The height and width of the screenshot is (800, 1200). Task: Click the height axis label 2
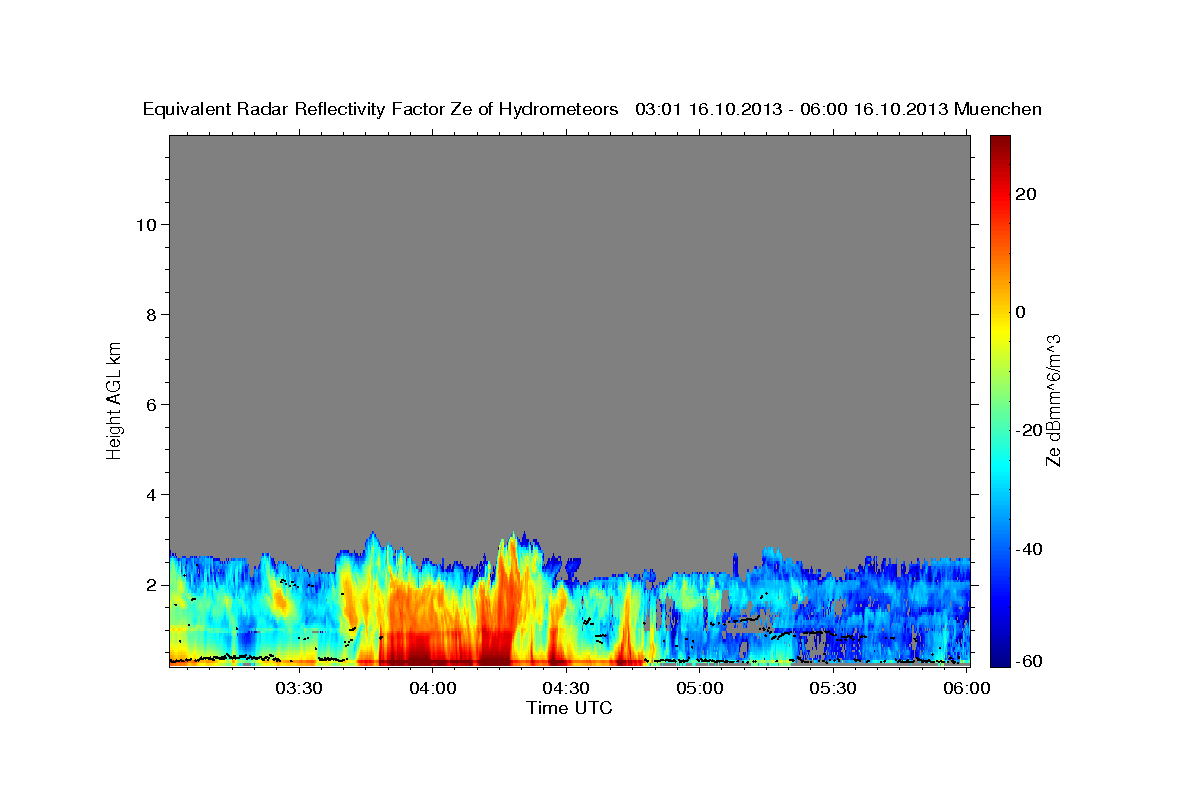151,585
